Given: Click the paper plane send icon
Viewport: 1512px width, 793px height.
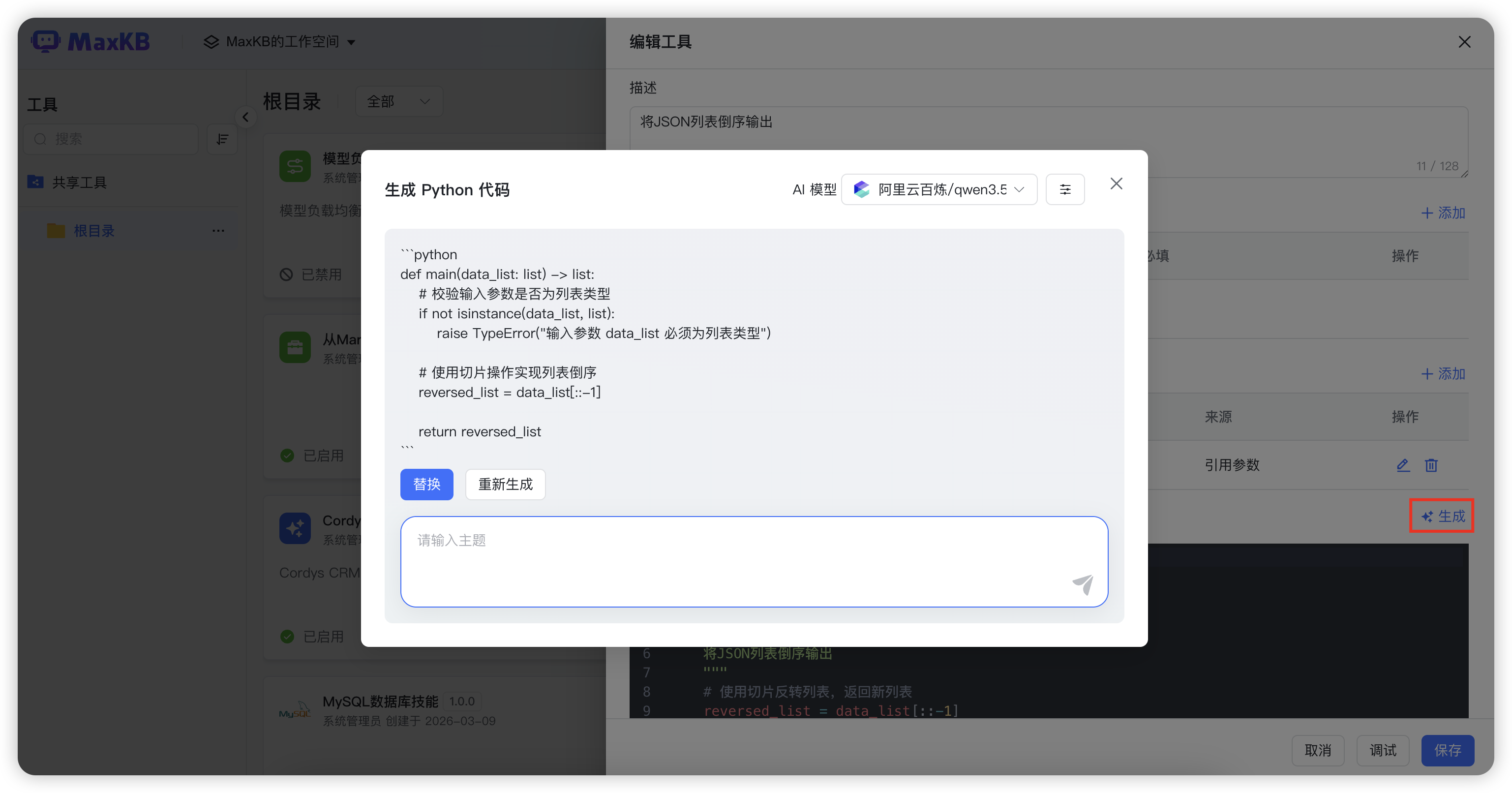Looking at the screenshot, I should point(1083,584).
